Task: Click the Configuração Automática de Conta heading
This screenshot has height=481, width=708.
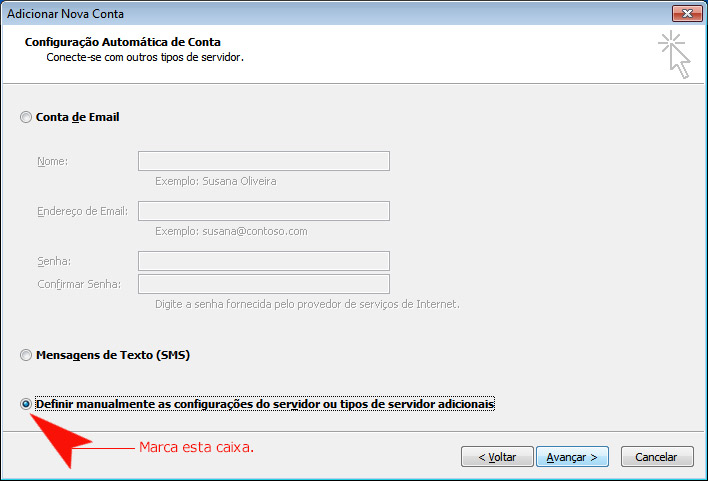Action: pyautogui.click(x=123, y=42)
